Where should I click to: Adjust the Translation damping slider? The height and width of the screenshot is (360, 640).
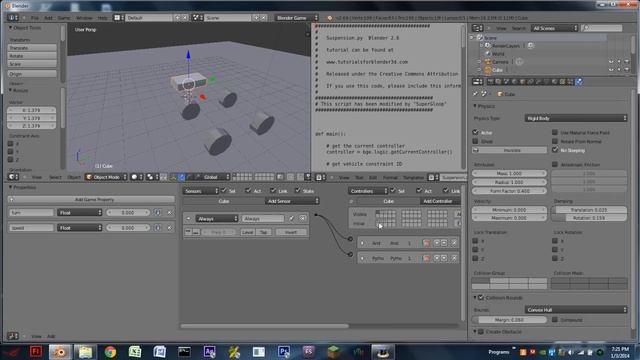(x=589, y=210)
